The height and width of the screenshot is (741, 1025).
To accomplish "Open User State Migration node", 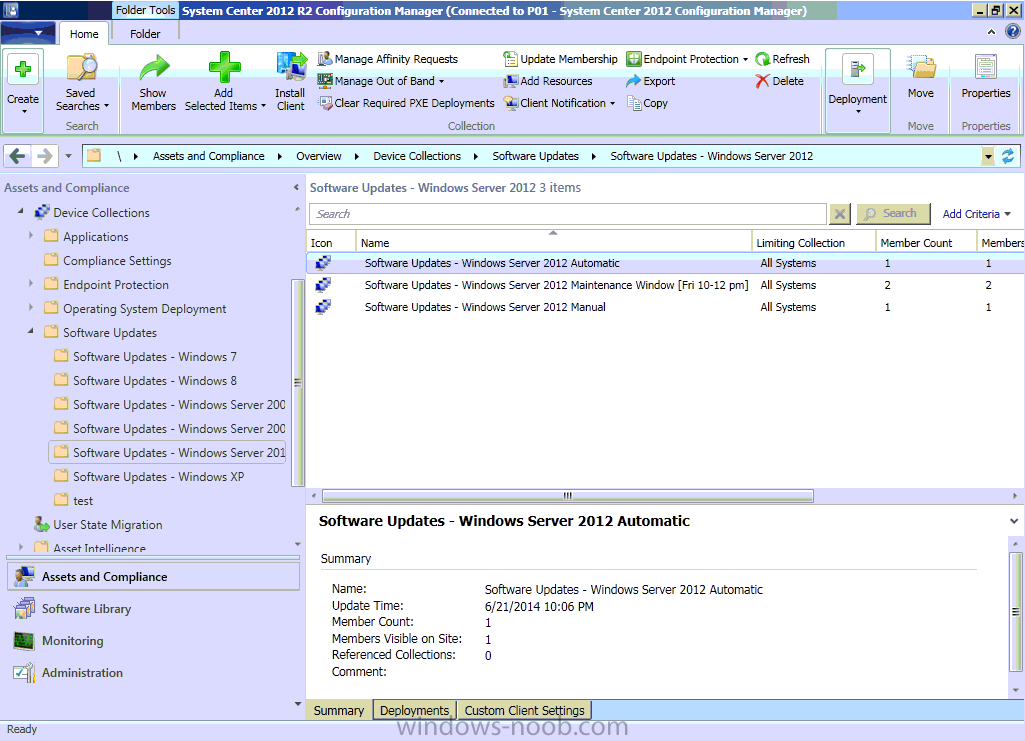I will 98,525.
